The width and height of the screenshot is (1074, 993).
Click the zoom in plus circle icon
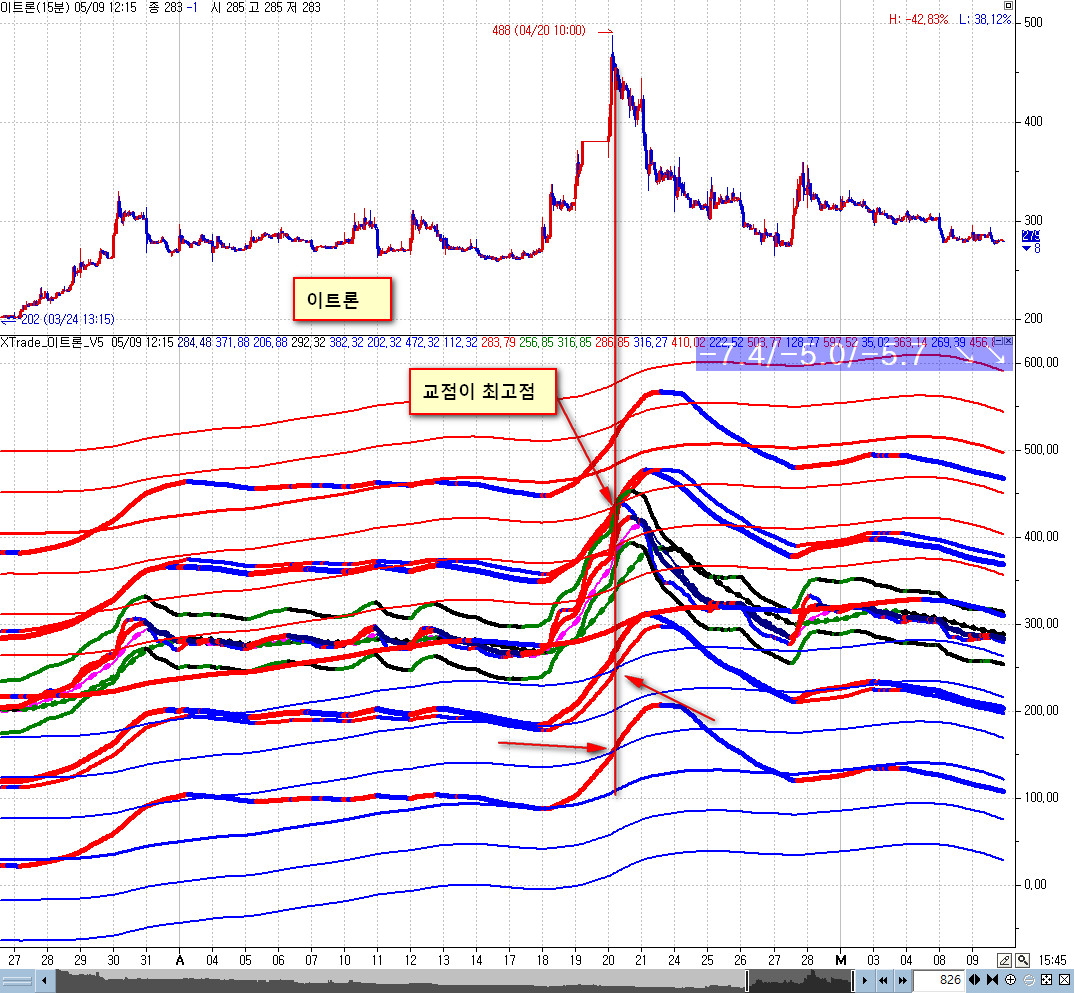point(1011,979)
